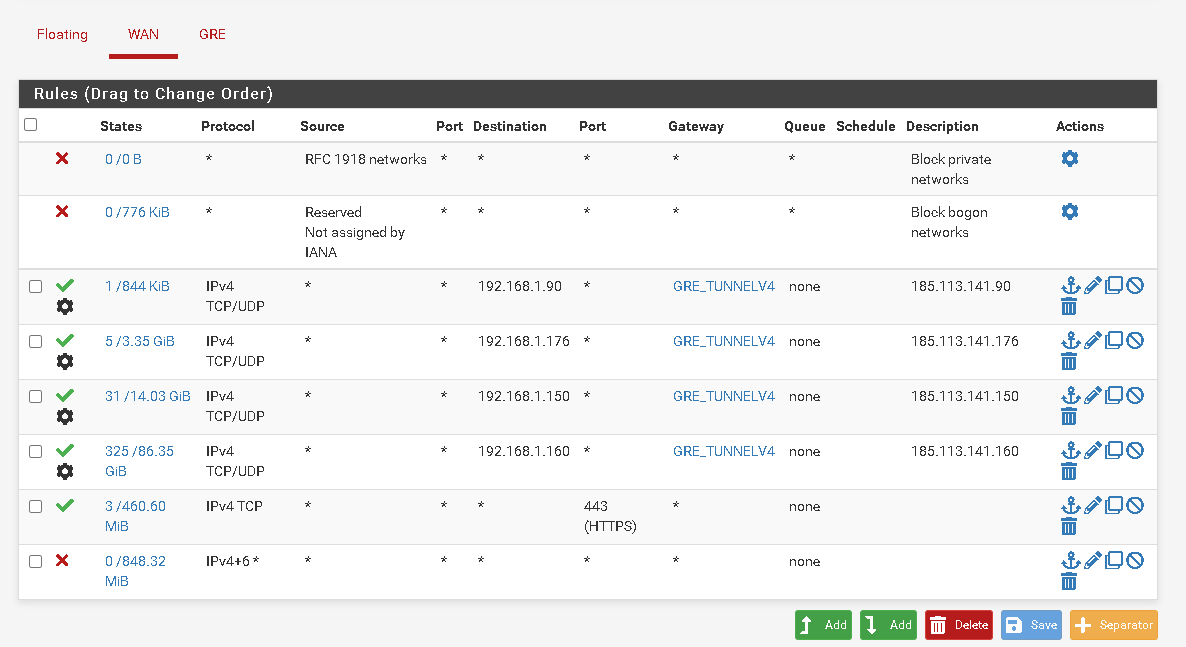The height and width of the screenshot is (647, 1186).
Task: Open states link 3 /460.60 MiB
Action: (135, 516)
